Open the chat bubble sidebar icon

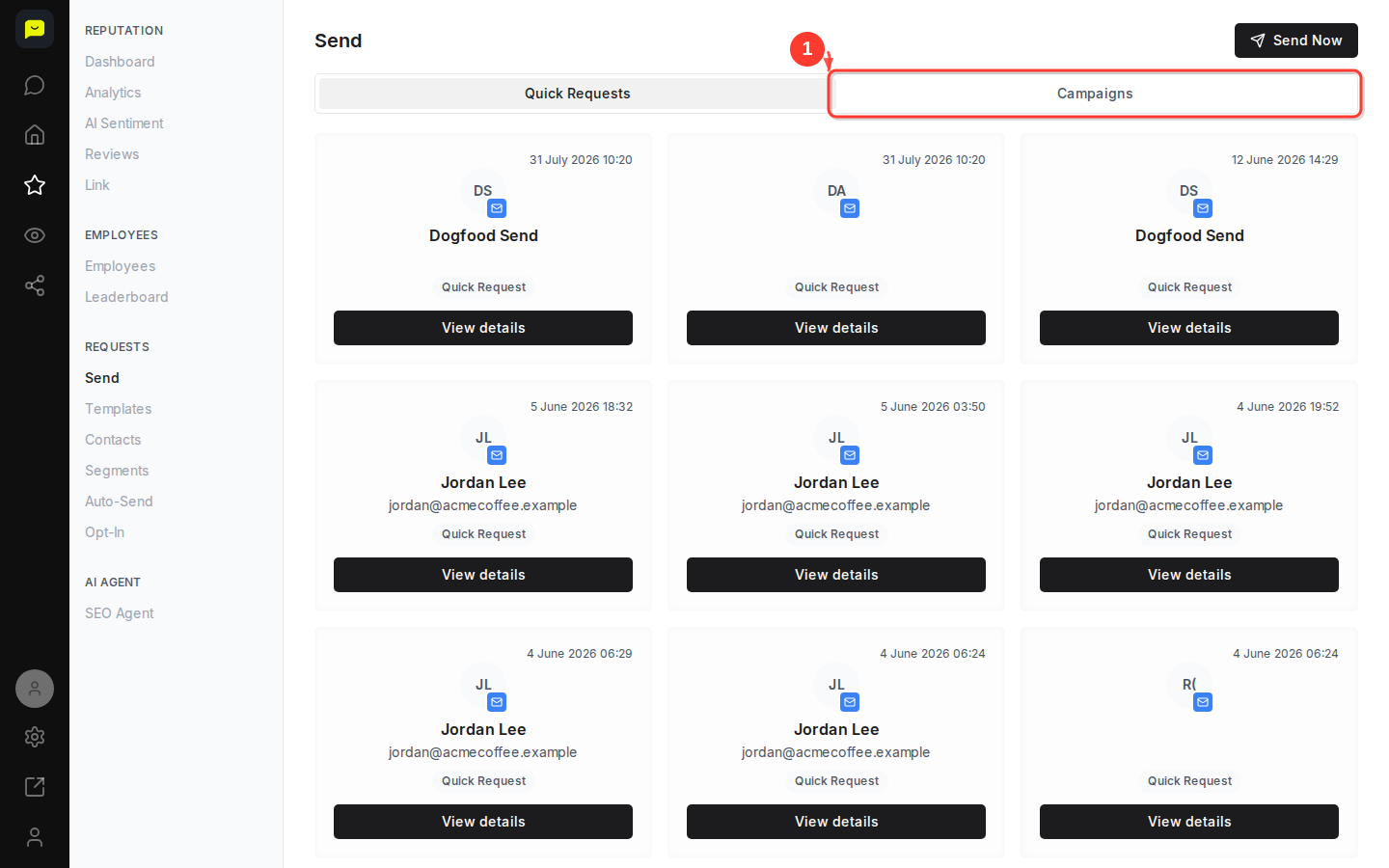point(35,85)
